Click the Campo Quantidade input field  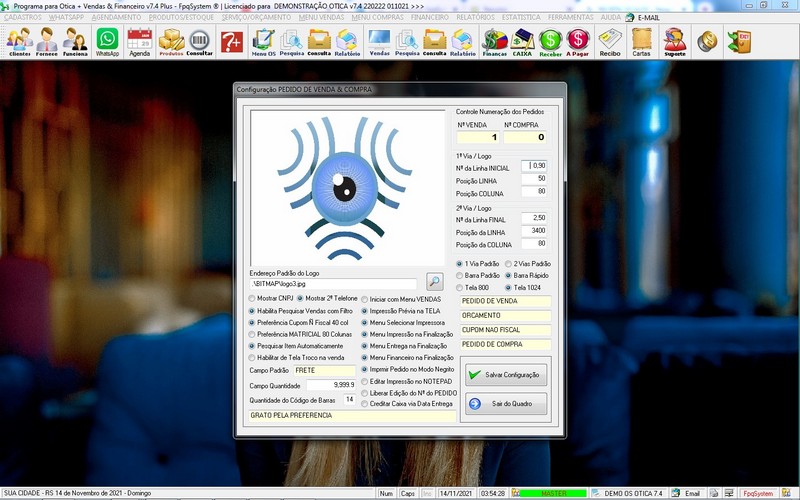pyautogui.click(x=330, y=384)
